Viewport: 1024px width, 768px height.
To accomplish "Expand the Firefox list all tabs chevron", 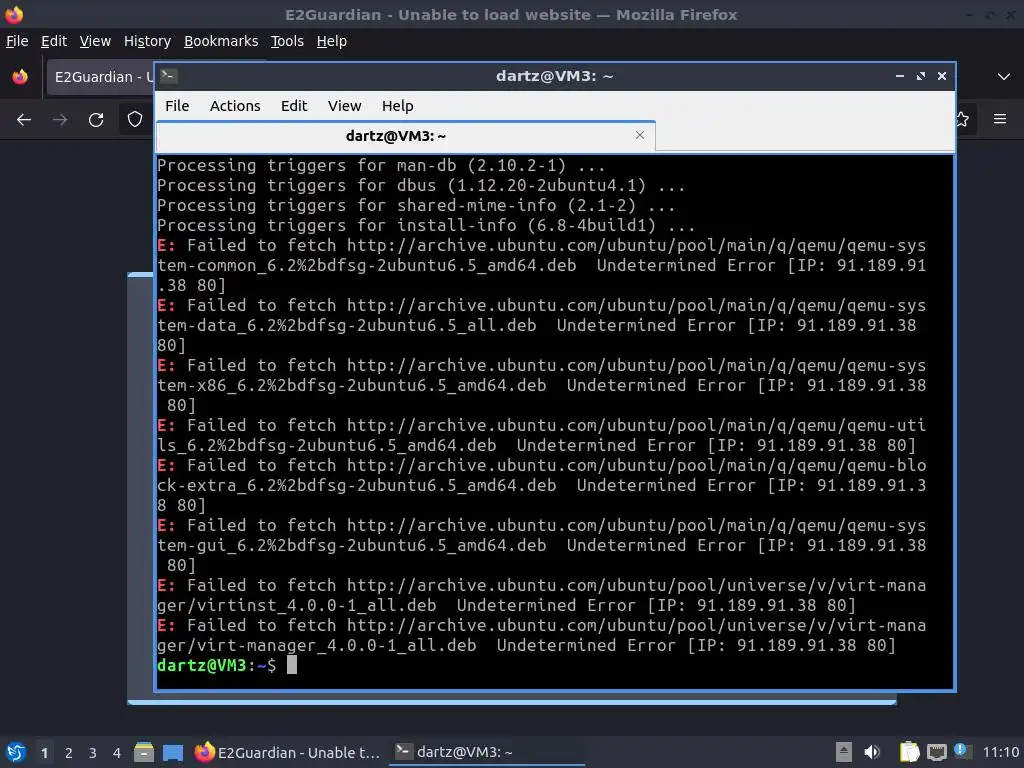I will (1004, 76).
